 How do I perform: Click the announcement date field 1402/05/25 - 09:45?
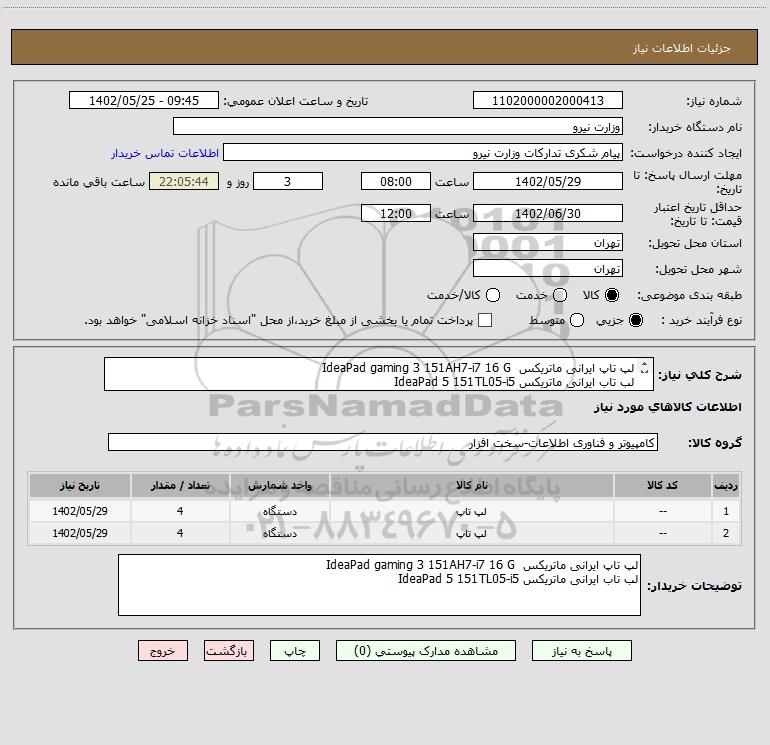tap(144, 101)
